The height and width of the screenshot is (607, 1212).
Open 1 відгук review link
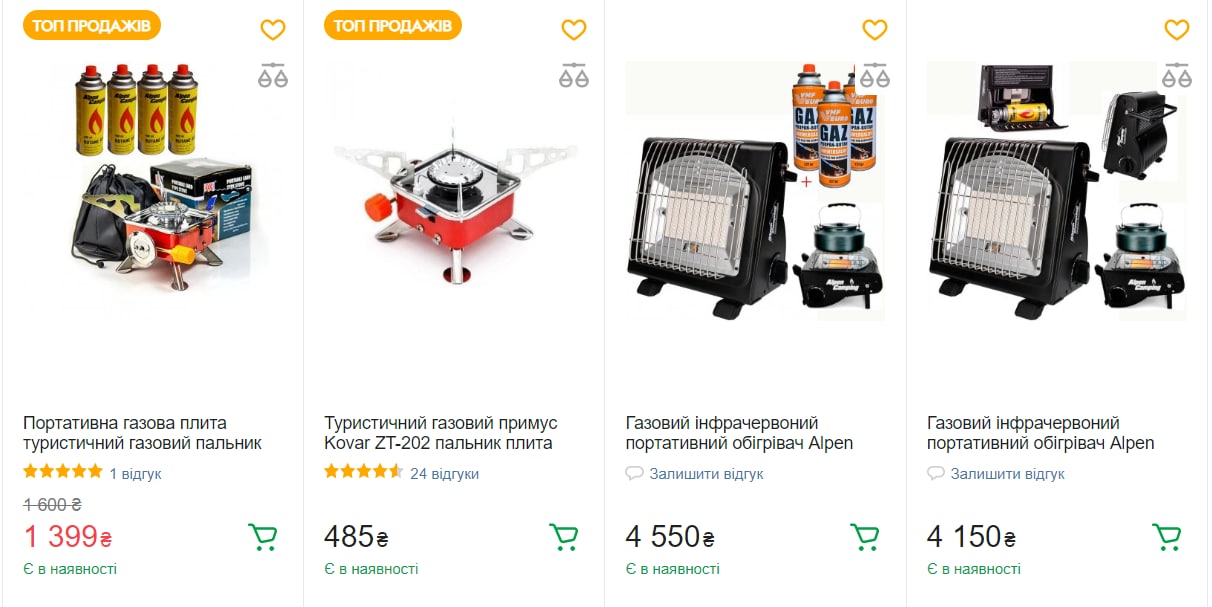coord(135,474)
